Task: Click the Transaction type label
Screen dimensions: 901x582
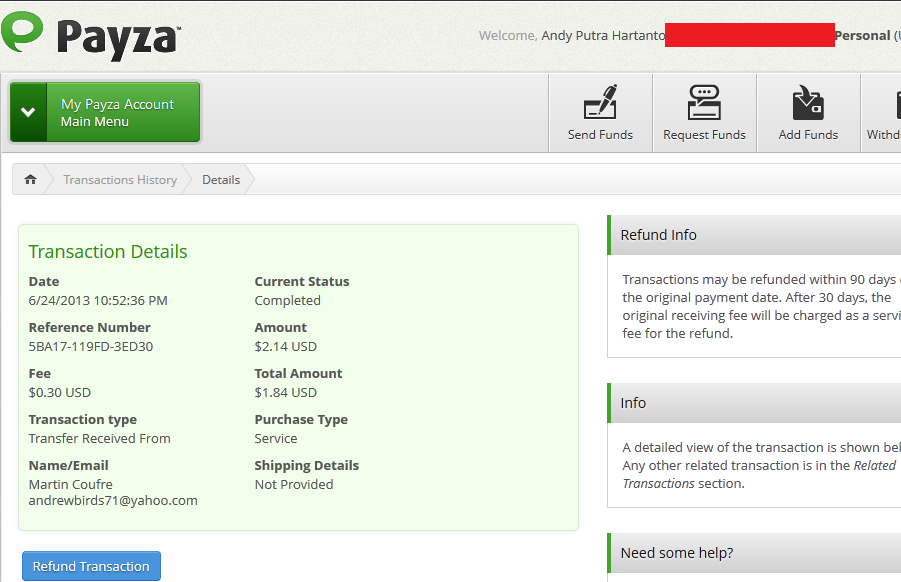Action: tap(83, 419)
